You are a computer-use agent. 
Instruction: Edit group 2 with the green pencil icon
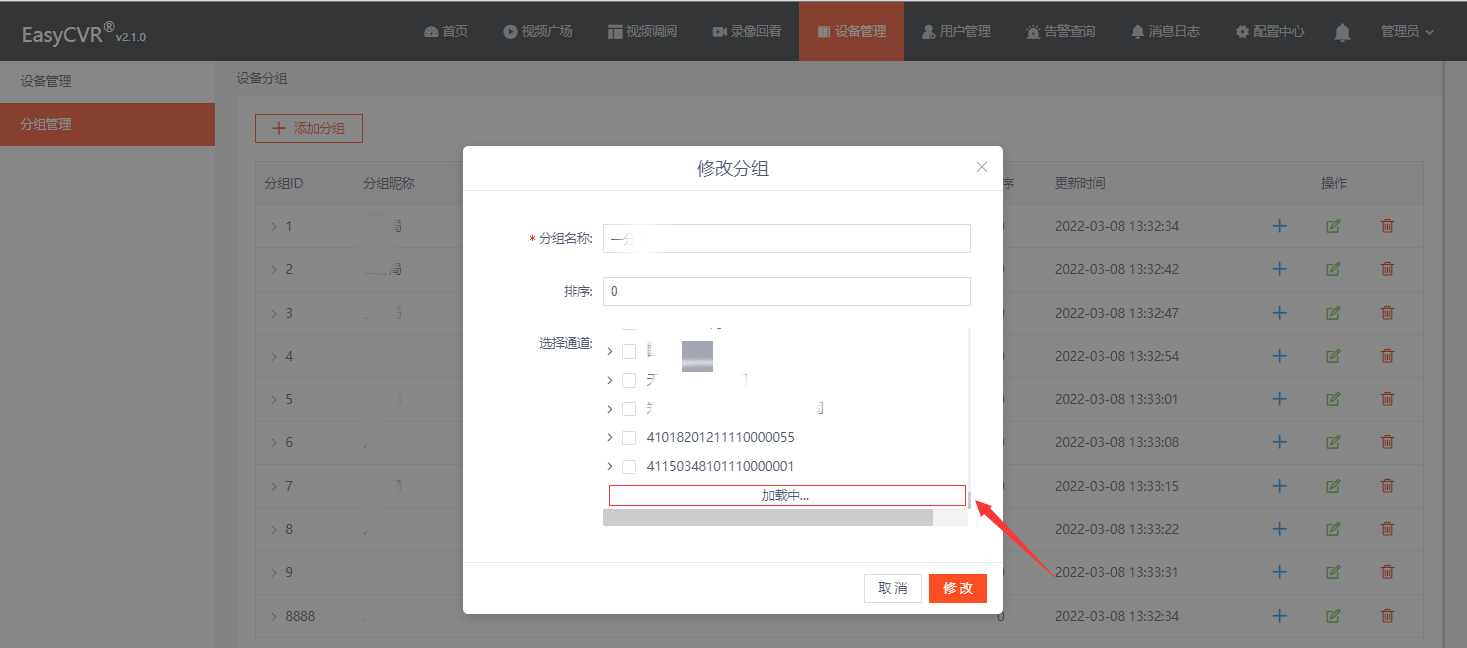1333,269
